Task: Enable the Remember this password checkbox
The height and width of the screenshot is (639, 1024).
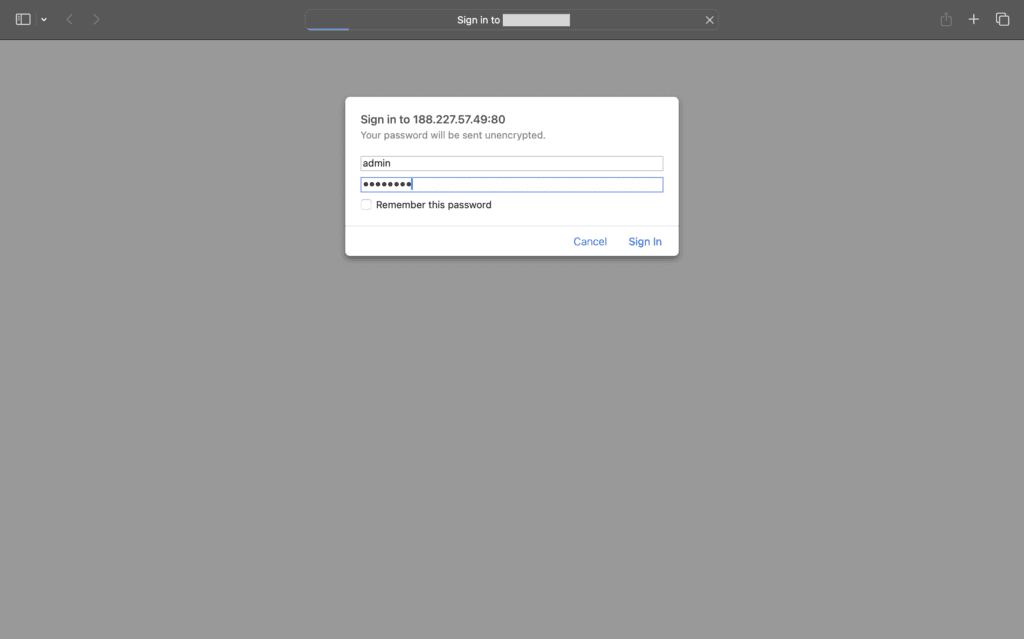Action: pos(366,204)
